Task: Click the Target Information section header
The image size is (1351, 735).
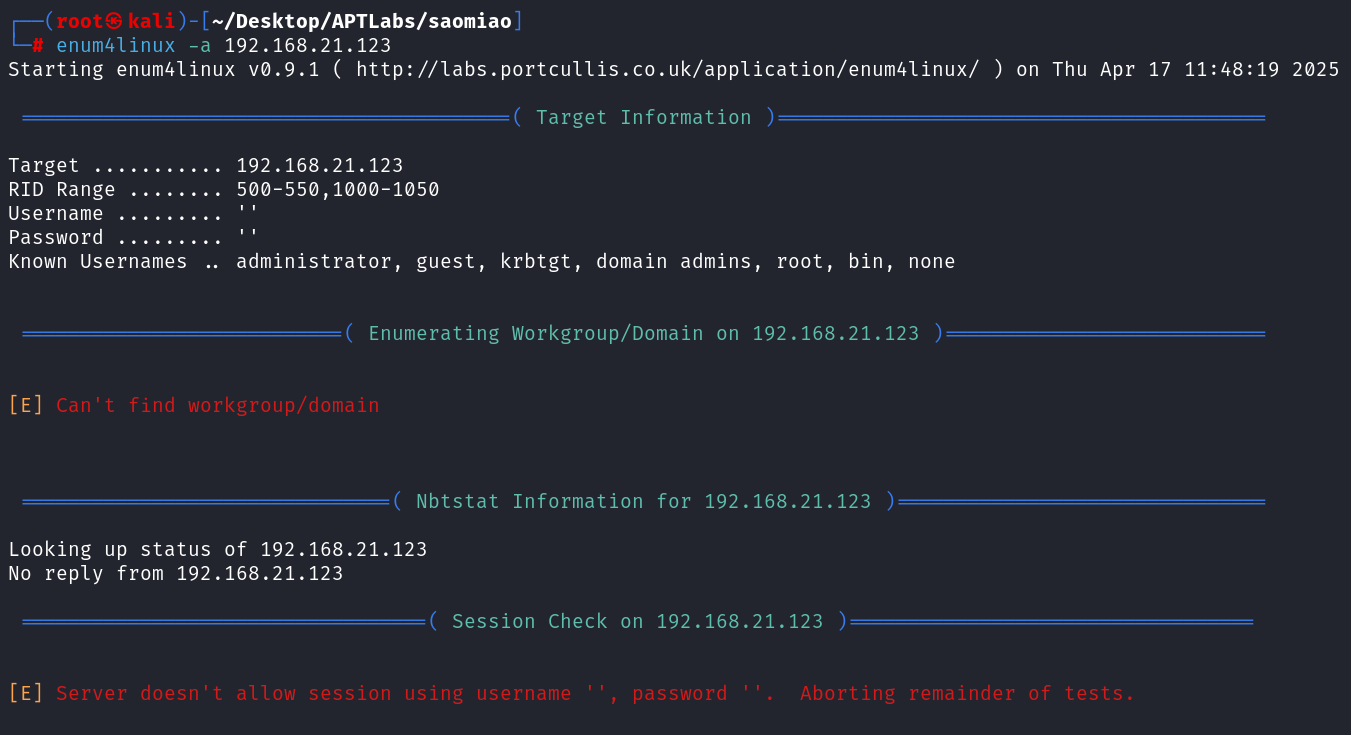Action: click(x=643, y=117)
